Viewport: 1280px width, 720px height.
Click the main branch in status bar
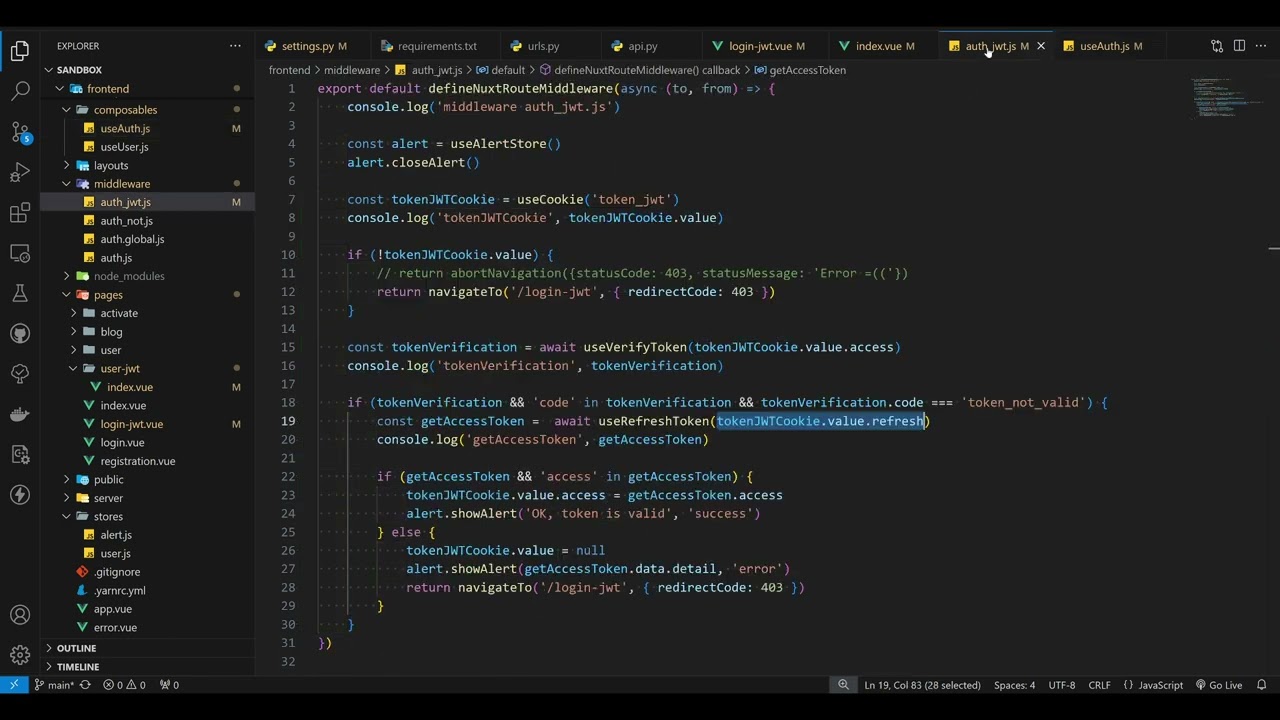(x=53, y=685)
